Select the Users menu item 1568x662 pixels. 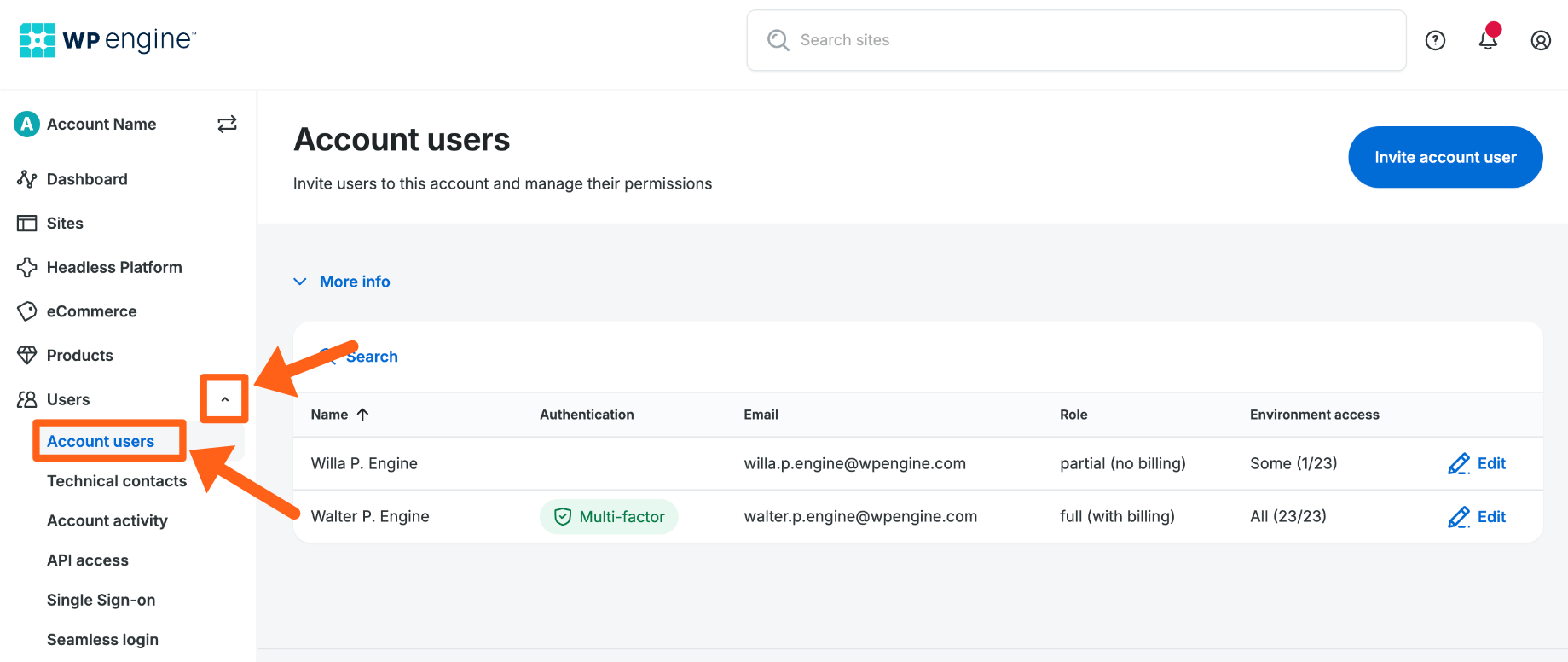coord(68,399)
